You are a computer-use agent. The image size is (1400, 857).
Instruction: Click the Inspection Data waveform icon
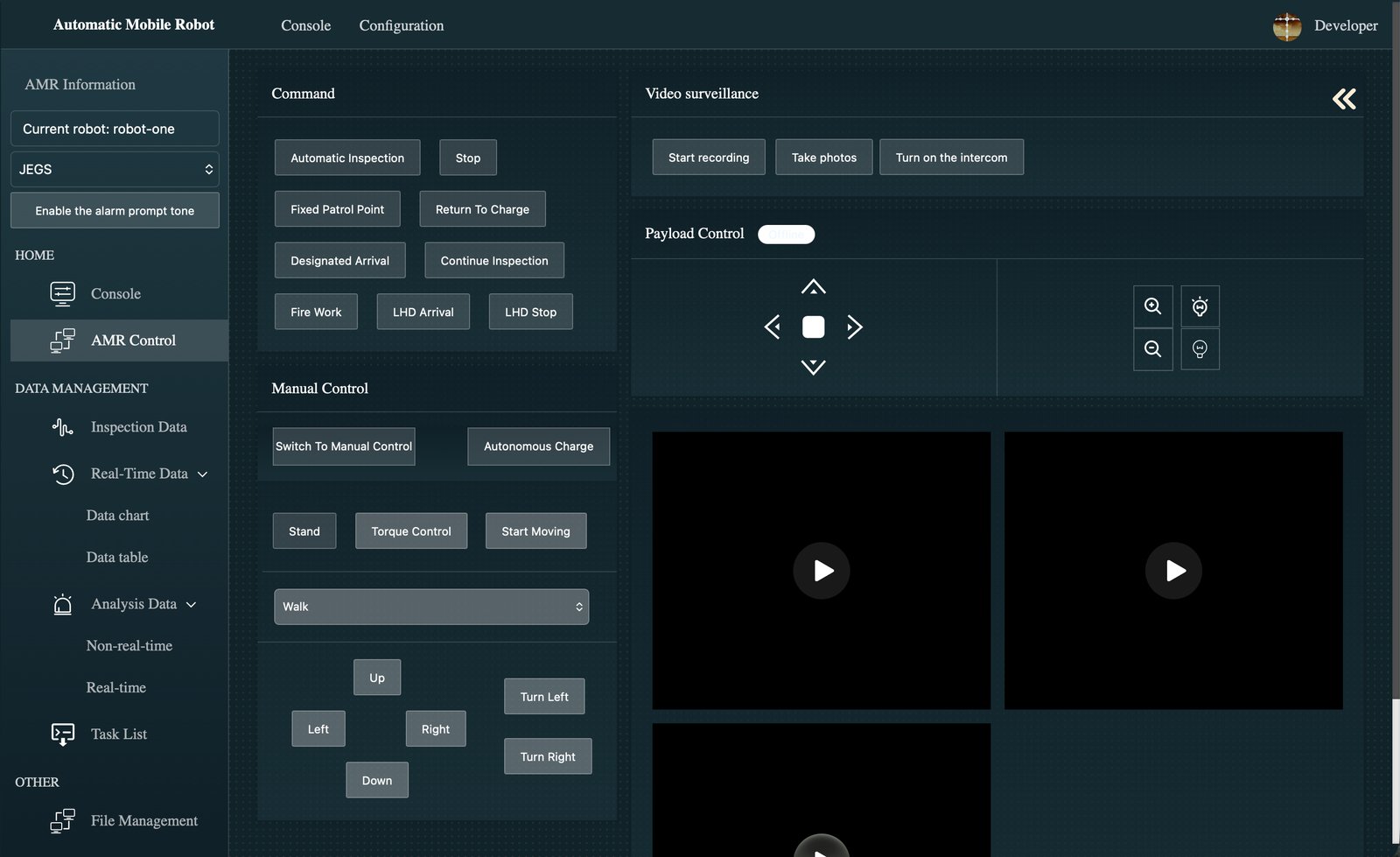(x=62, y=427)
